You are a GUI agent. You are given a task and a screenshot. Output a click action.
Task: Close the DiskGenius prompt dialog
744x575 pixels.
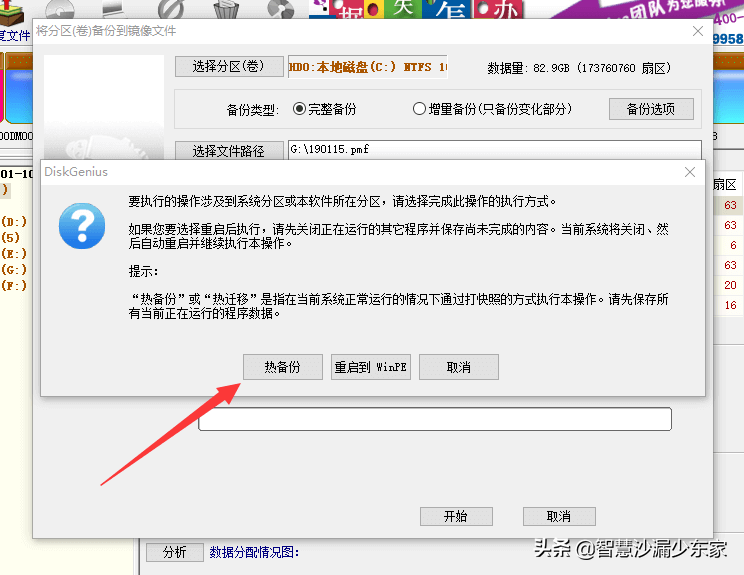pyautogui.click(x=690, y=172)
